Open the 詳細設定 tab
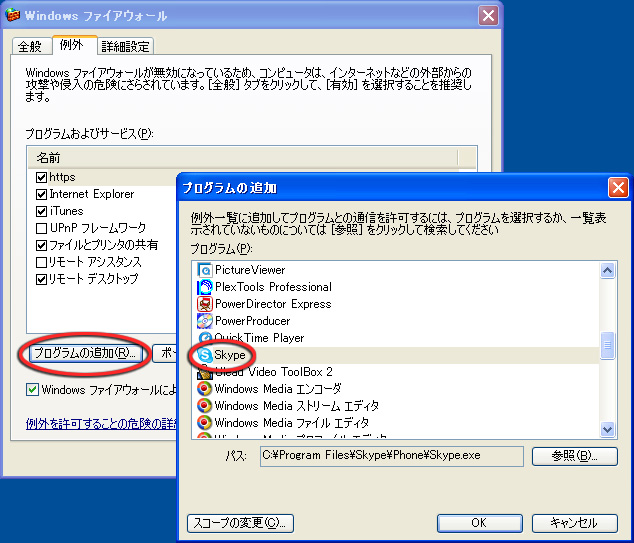Viewport: 634px width, 543px height. [125, 46]
